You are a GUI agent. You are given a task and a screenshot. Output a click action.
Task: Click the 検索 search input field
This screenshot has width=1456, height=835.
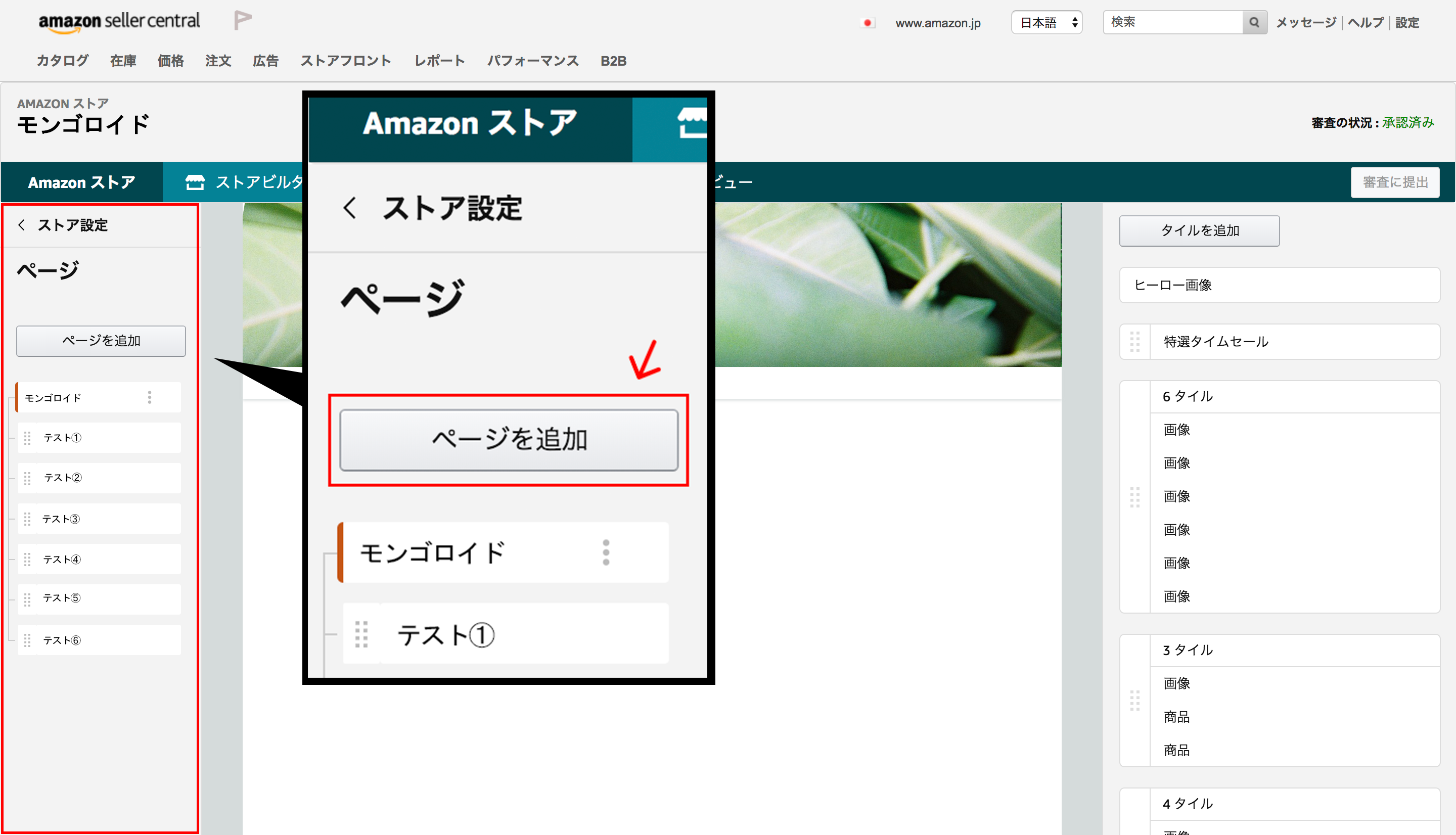point(1173,22)
